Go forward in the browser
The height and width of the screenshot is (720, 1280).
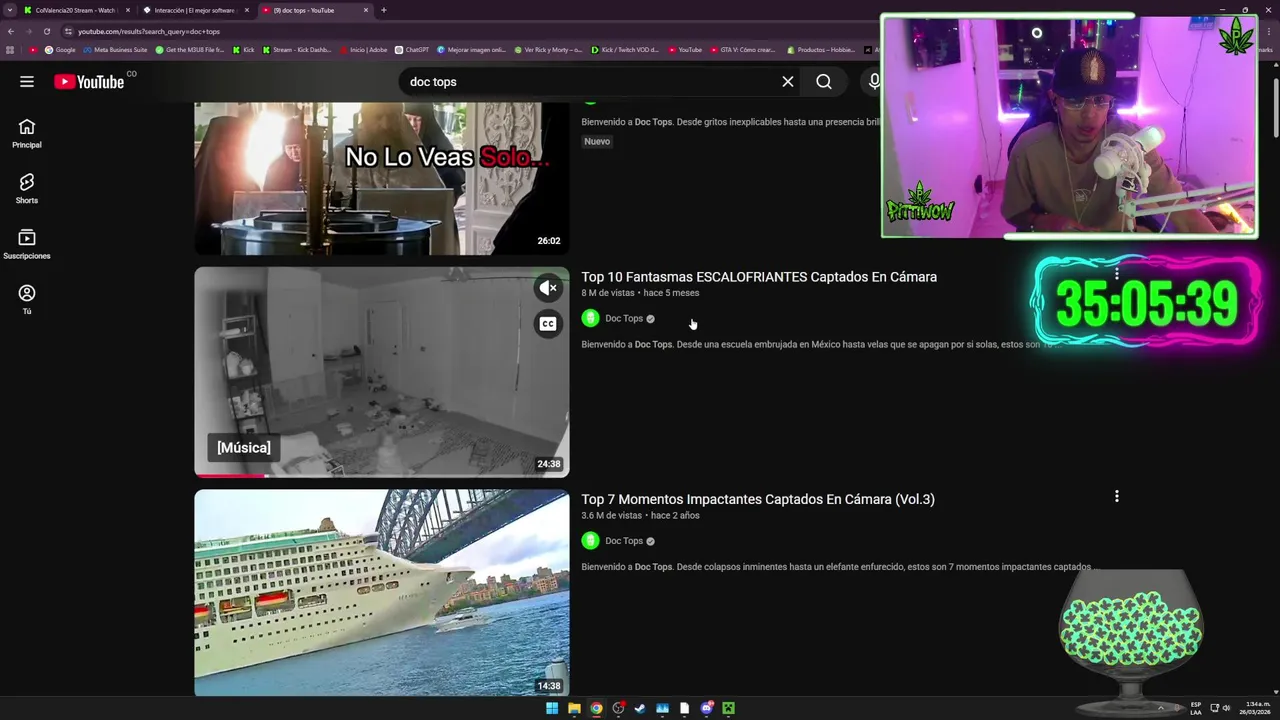click(x=28, y=31)
